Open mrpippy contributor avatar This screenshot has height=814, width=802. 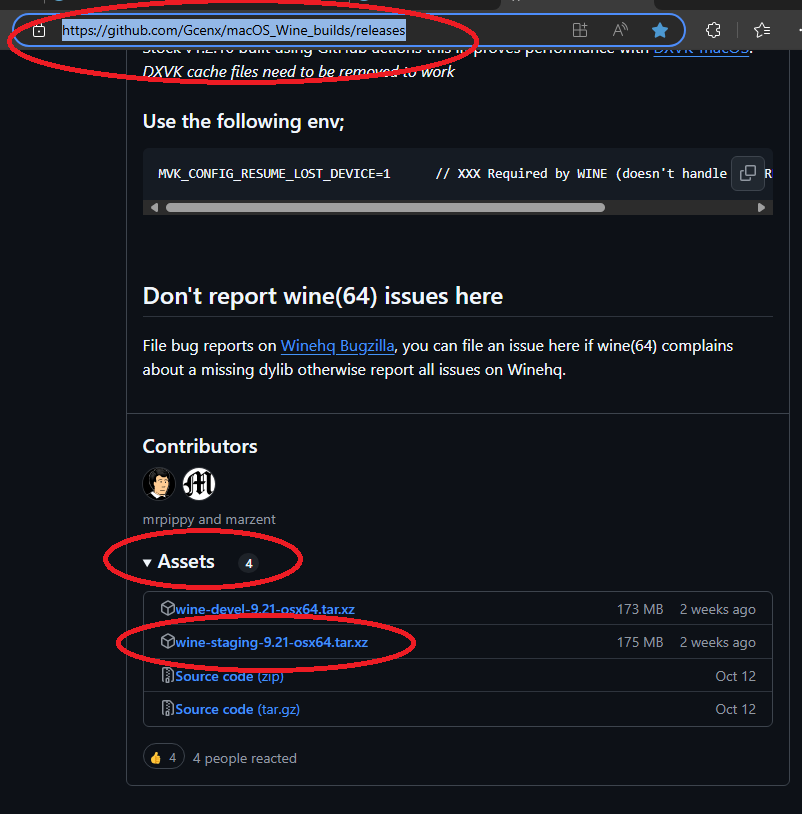pos(159,484)
